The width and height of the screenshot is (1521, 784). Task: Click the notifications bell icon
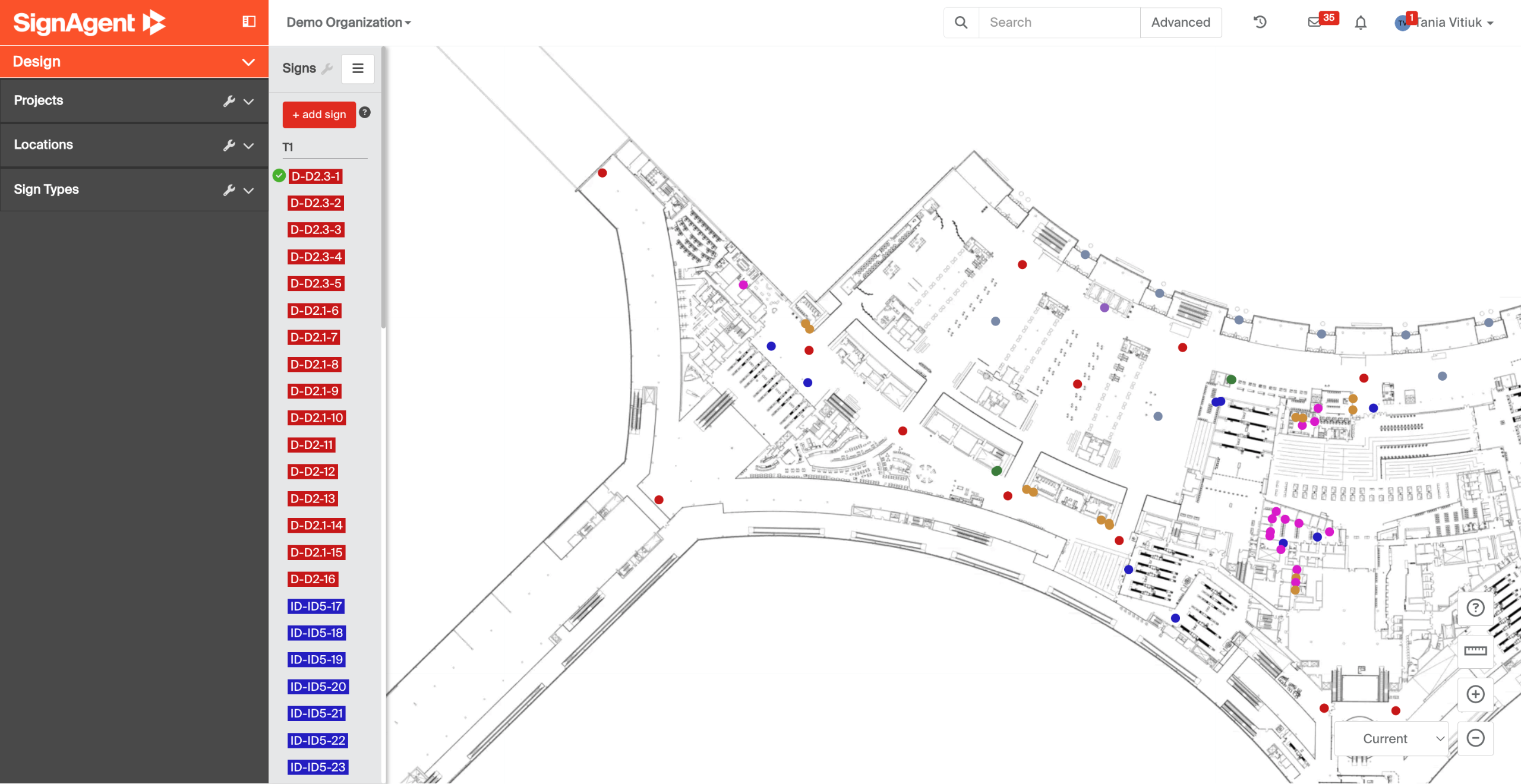pyautogui.click(x=1361, y=23)
